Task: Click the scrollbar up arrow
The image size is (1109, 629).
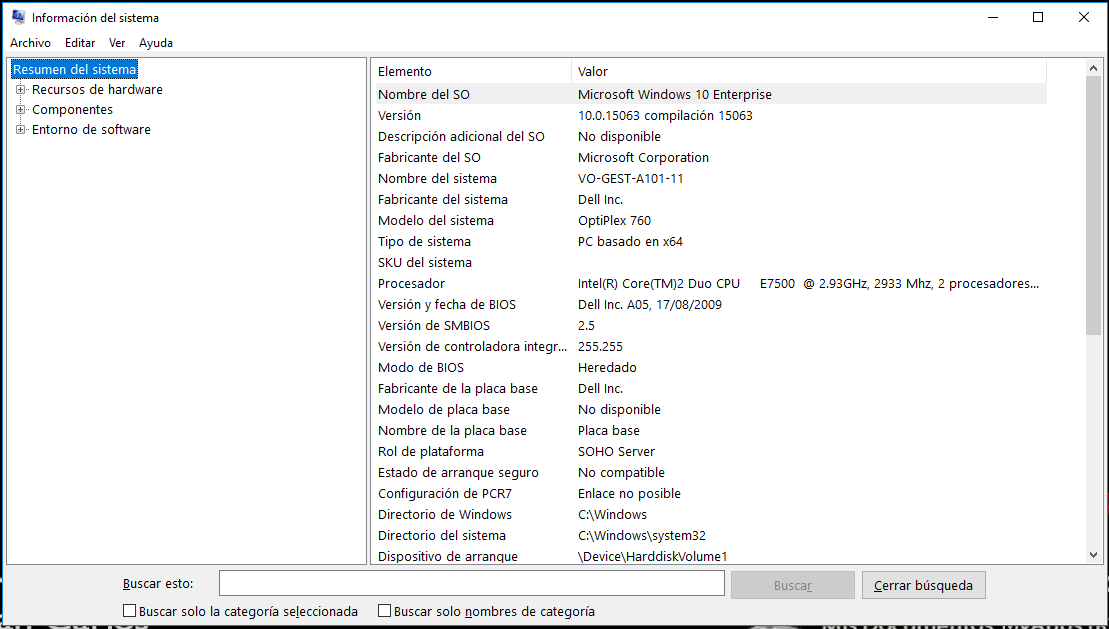Action: [x=1093, y=68]
